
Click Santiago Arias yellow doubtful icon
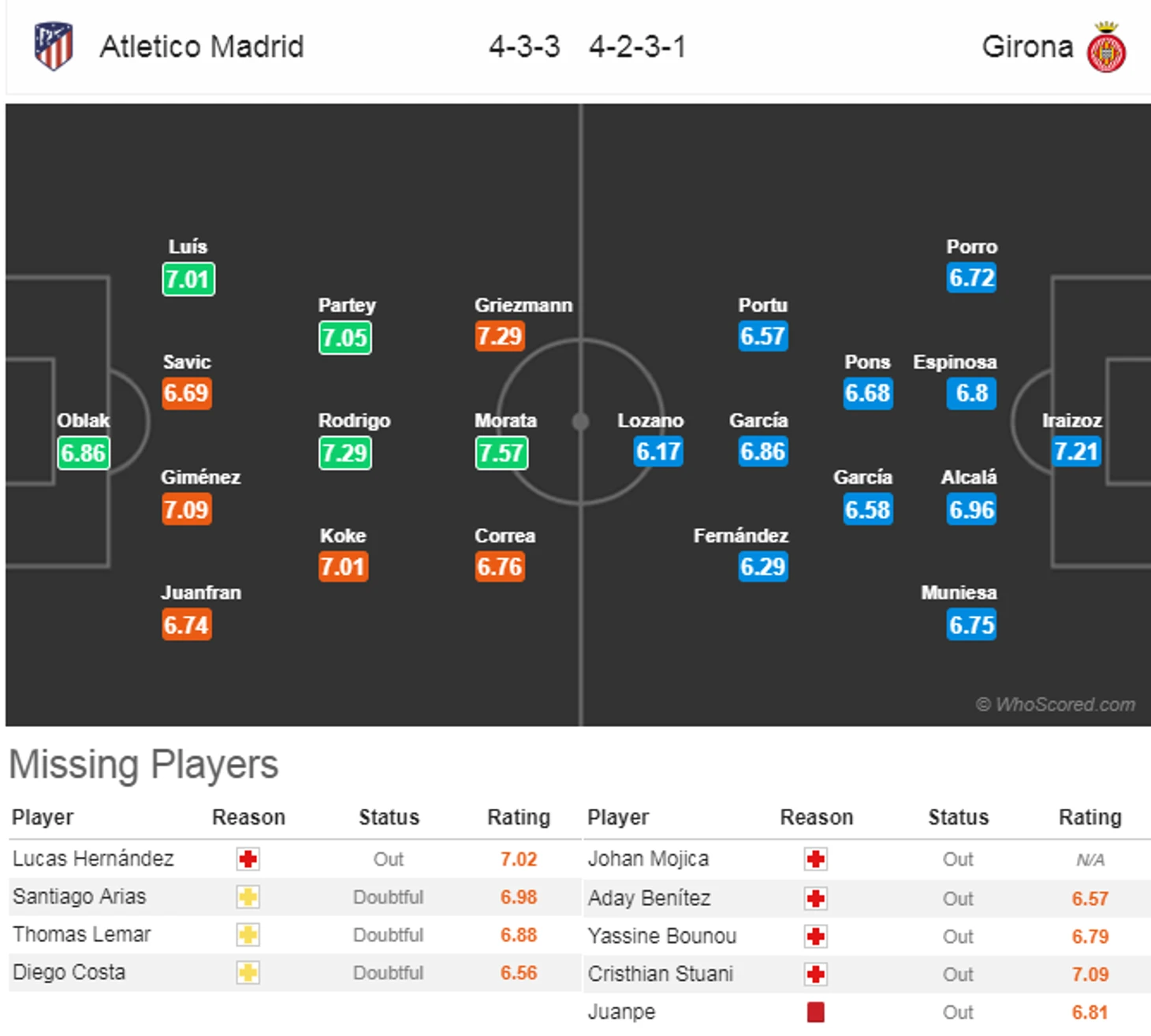coord(248,896)
